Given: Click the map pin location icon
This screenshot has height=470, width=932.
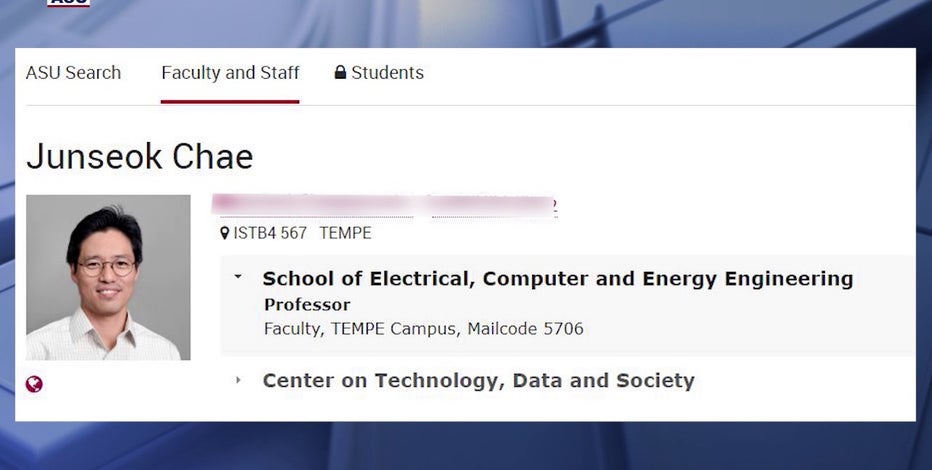Looking at the screenshot, I should 225,233.
